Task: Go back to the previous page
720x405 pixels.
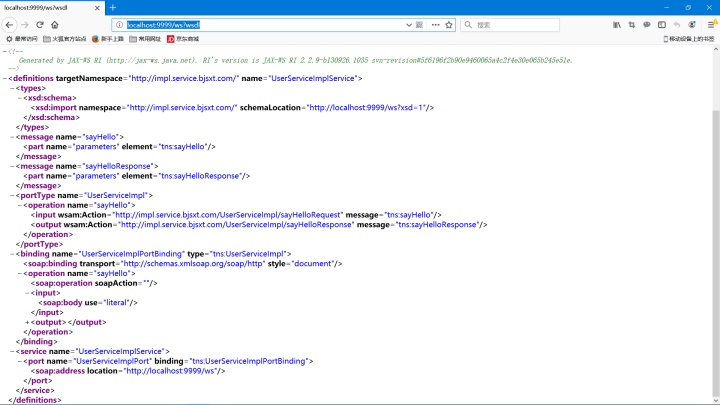Action: (10, 25)
